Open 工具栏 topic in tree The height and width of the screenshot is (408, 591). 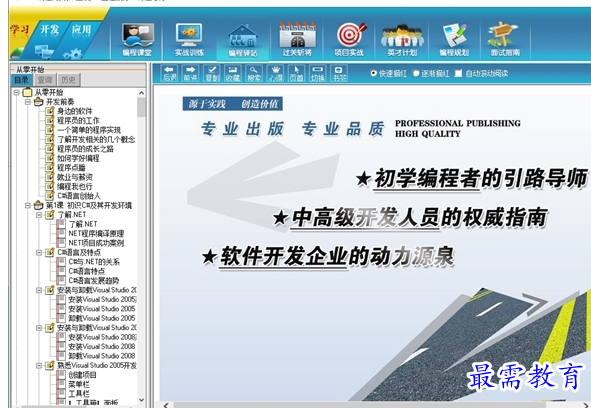79,393
